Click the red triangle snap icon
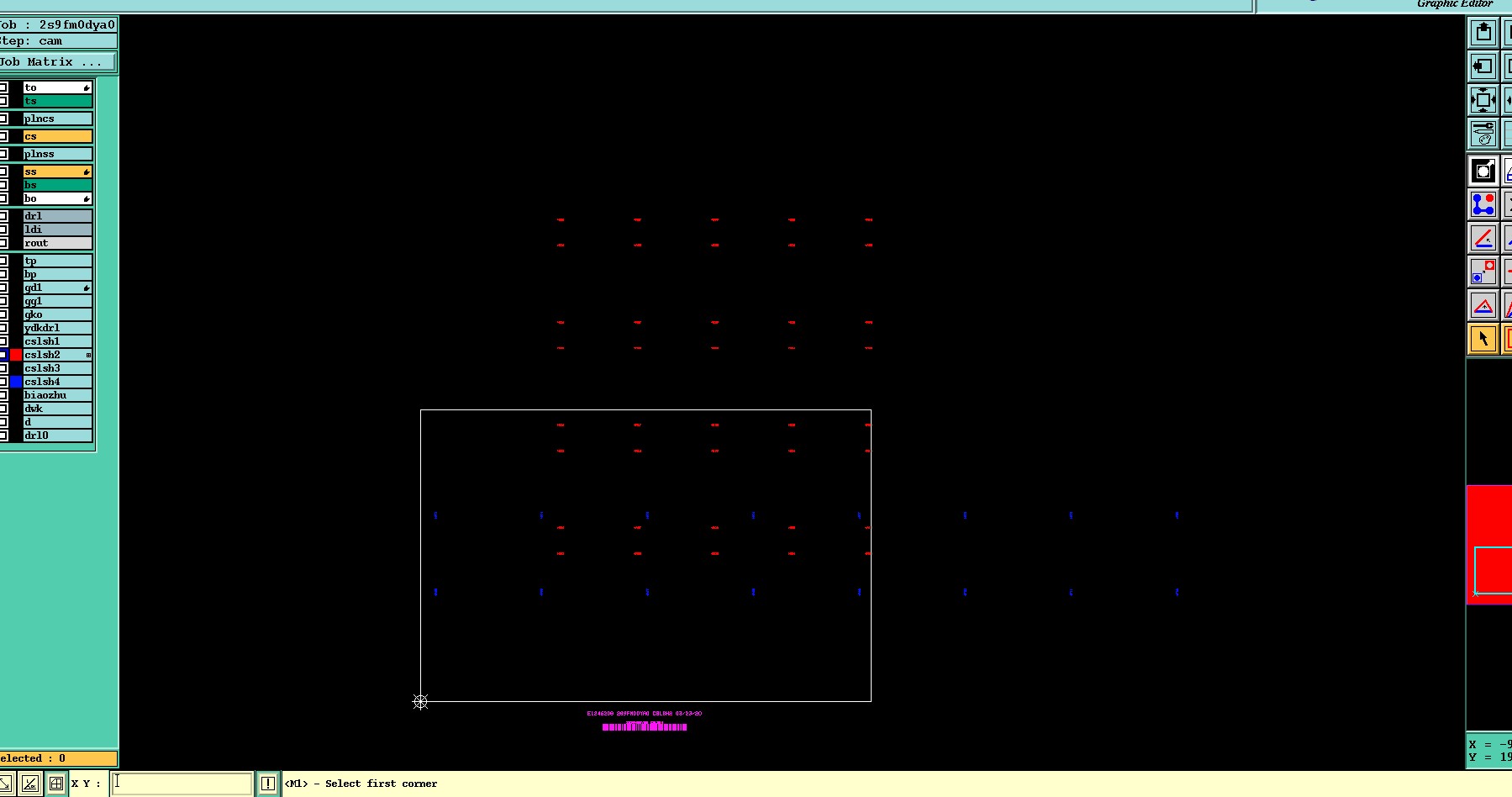This screenshot has height=797, width=1512. pyautogui.click(x=1483, y=305)
